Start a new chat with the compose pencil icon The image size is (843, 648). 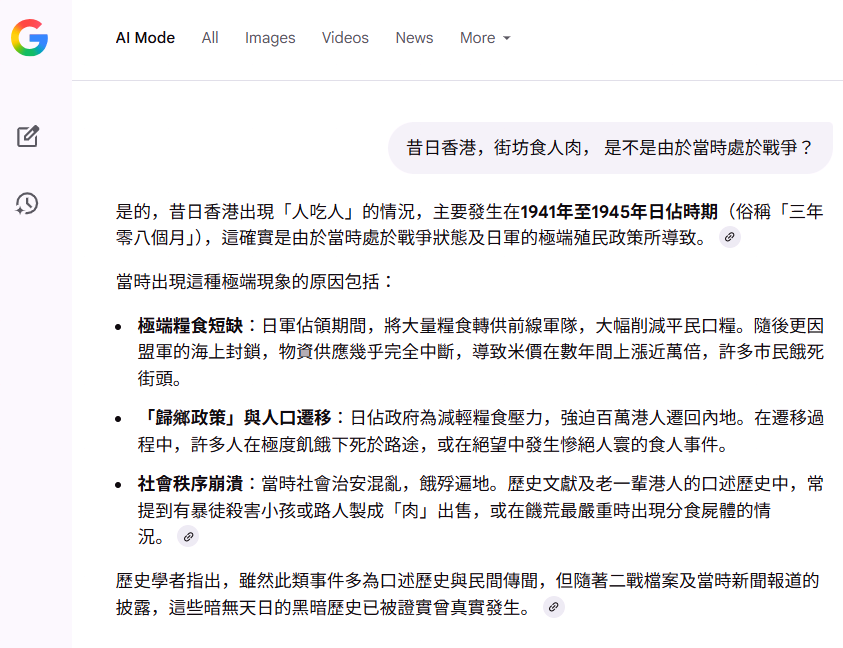click(28, 137)
